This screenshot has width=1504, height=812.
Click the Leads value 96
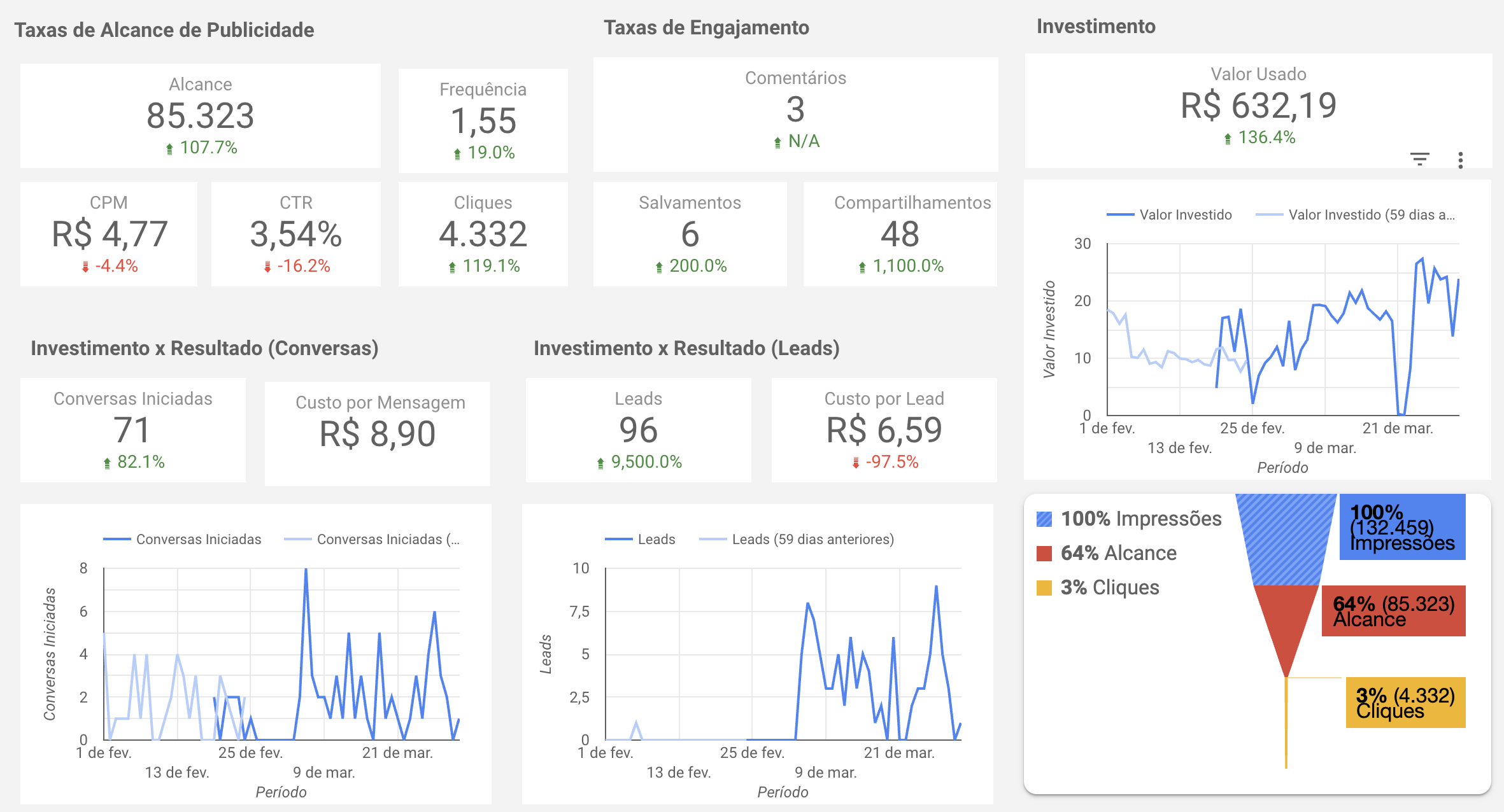639,430
